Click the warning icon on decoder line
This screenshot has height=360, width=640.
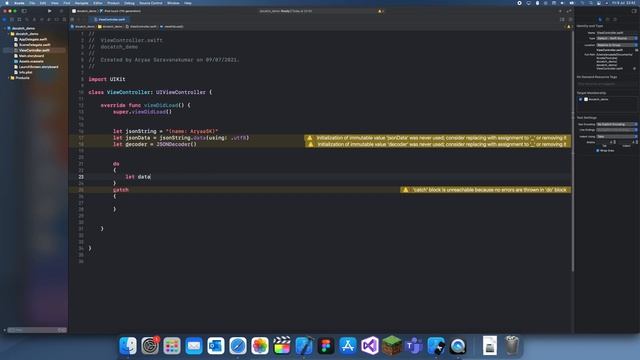point(310,144)
